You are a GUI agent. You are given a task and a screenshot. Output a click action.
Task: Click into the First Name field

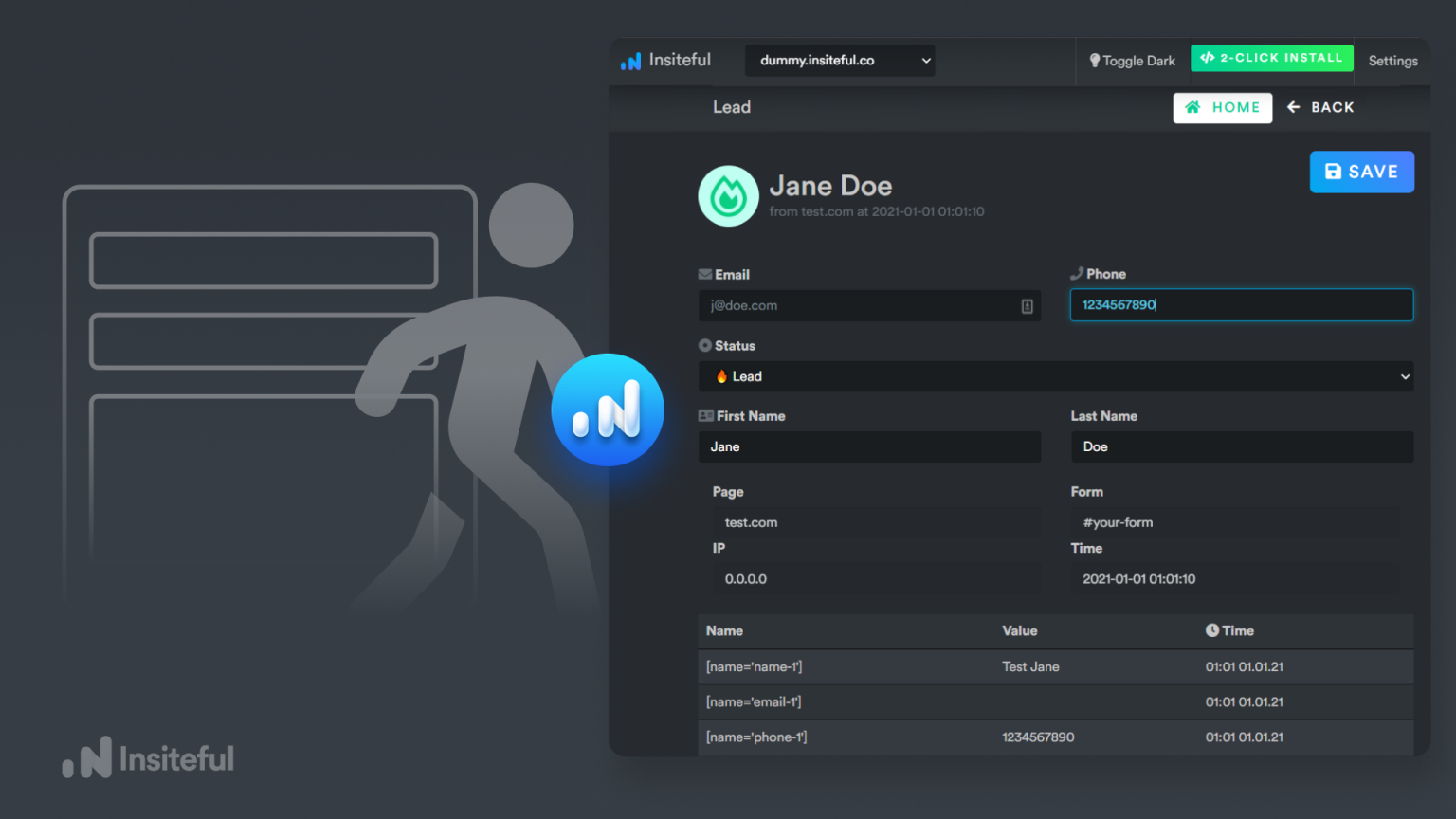tap(869, 447)
